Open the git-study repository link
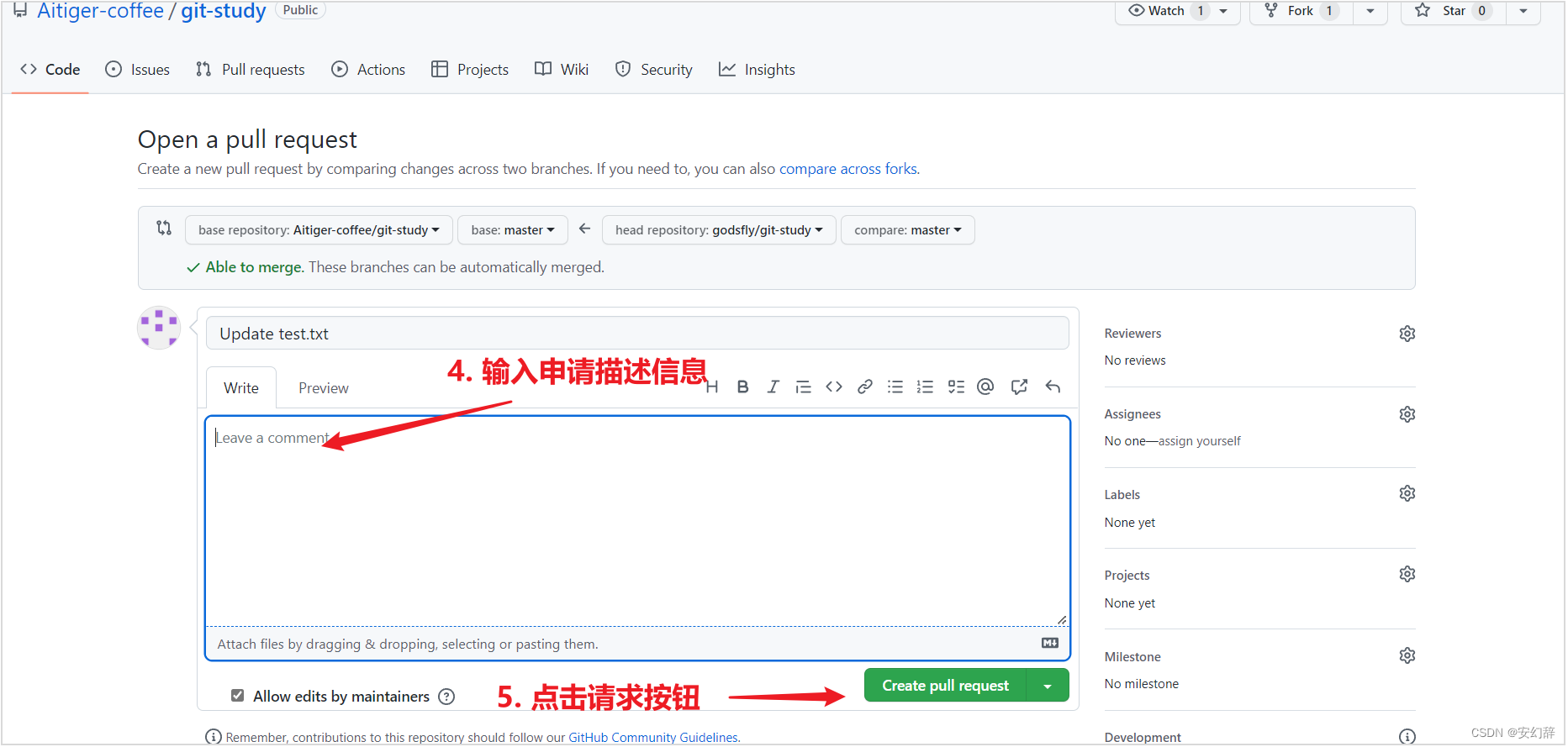The height and width of the screenshot is (747, 1568). coord(224,11)
